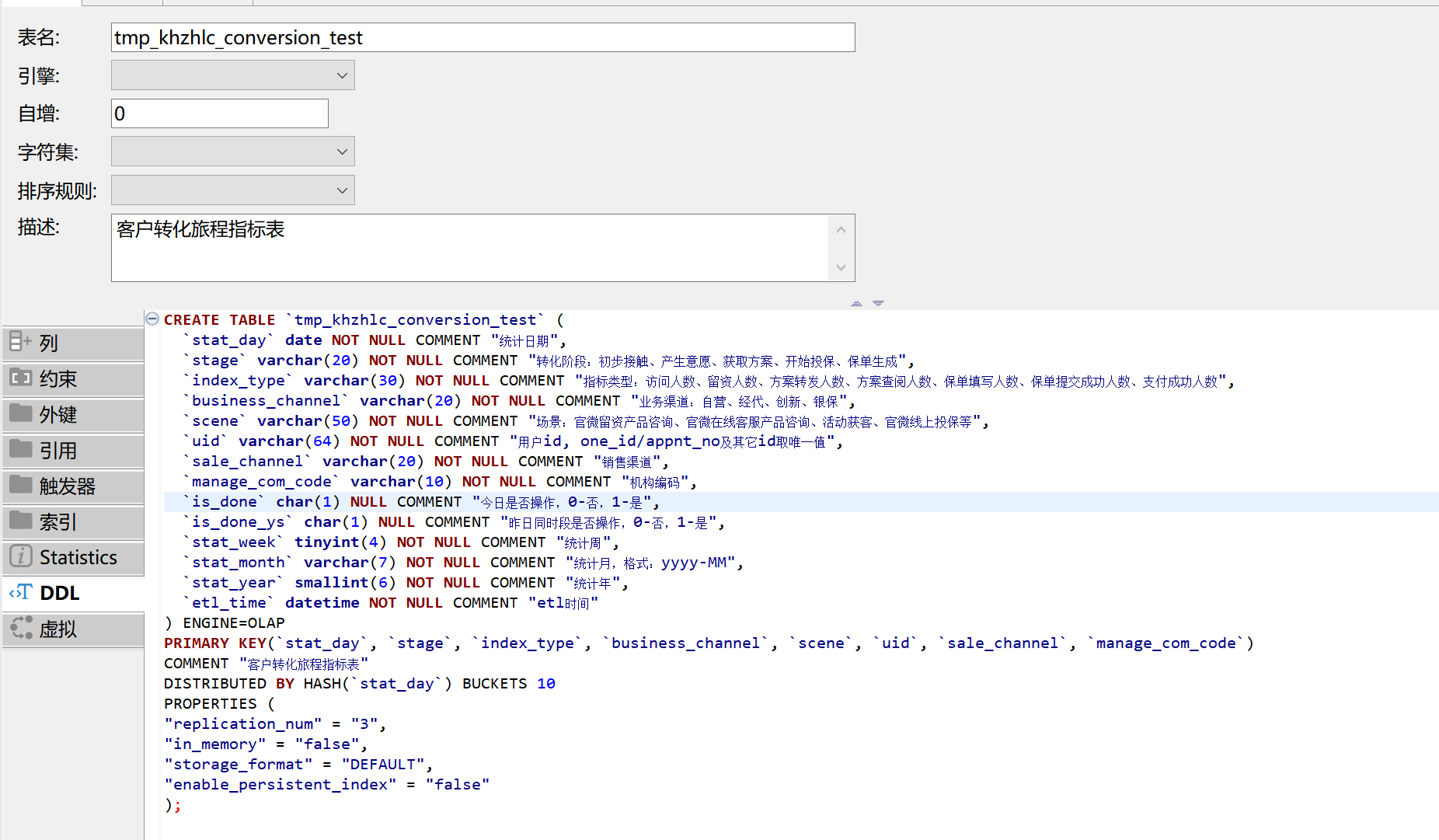This screenshot has height=840, width=1439.
Task: Open the 引擎 engine dropdown
Action: click(233, 75)
